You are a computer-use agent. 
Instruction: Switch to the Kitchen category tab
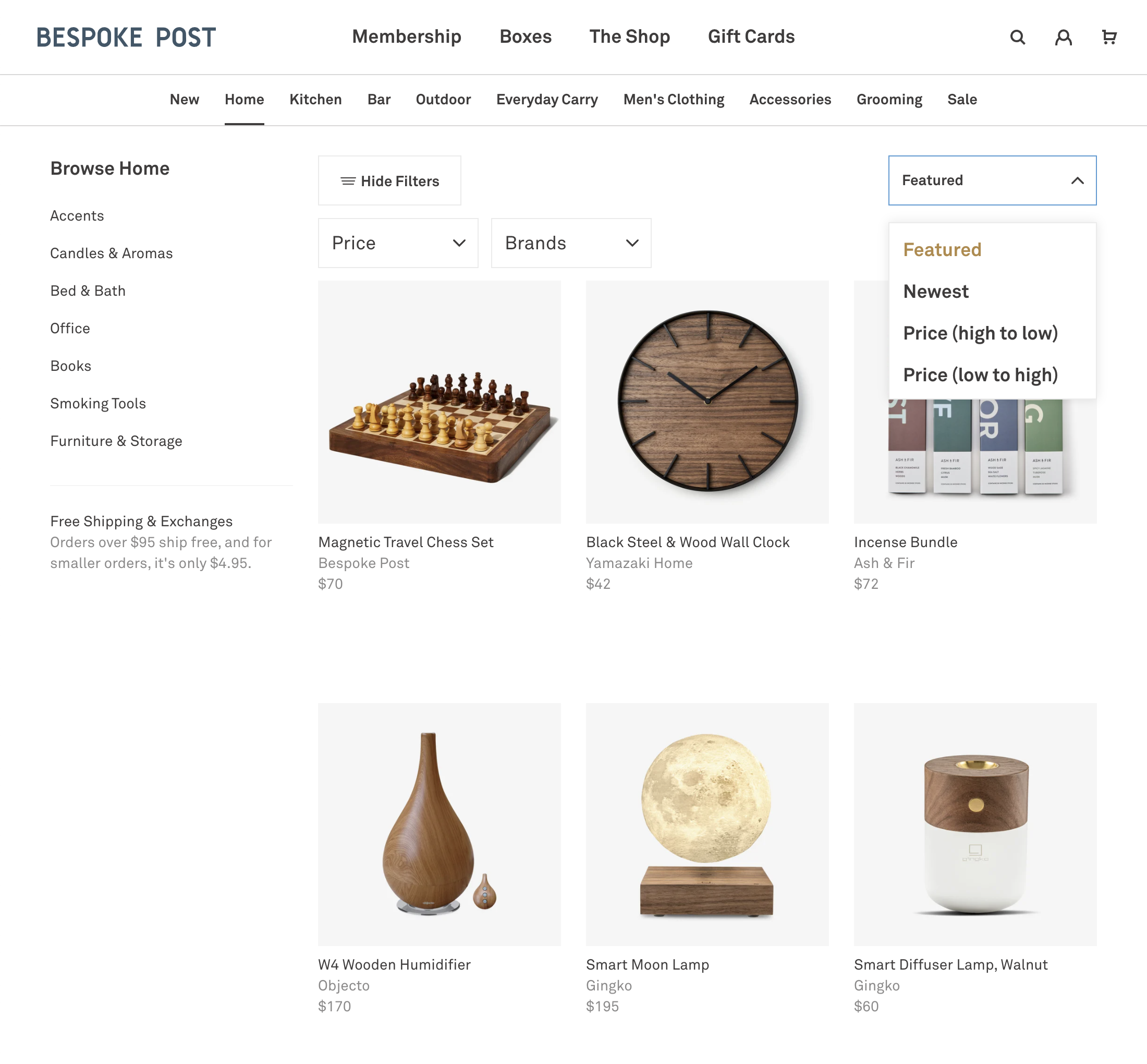point(315,99)
